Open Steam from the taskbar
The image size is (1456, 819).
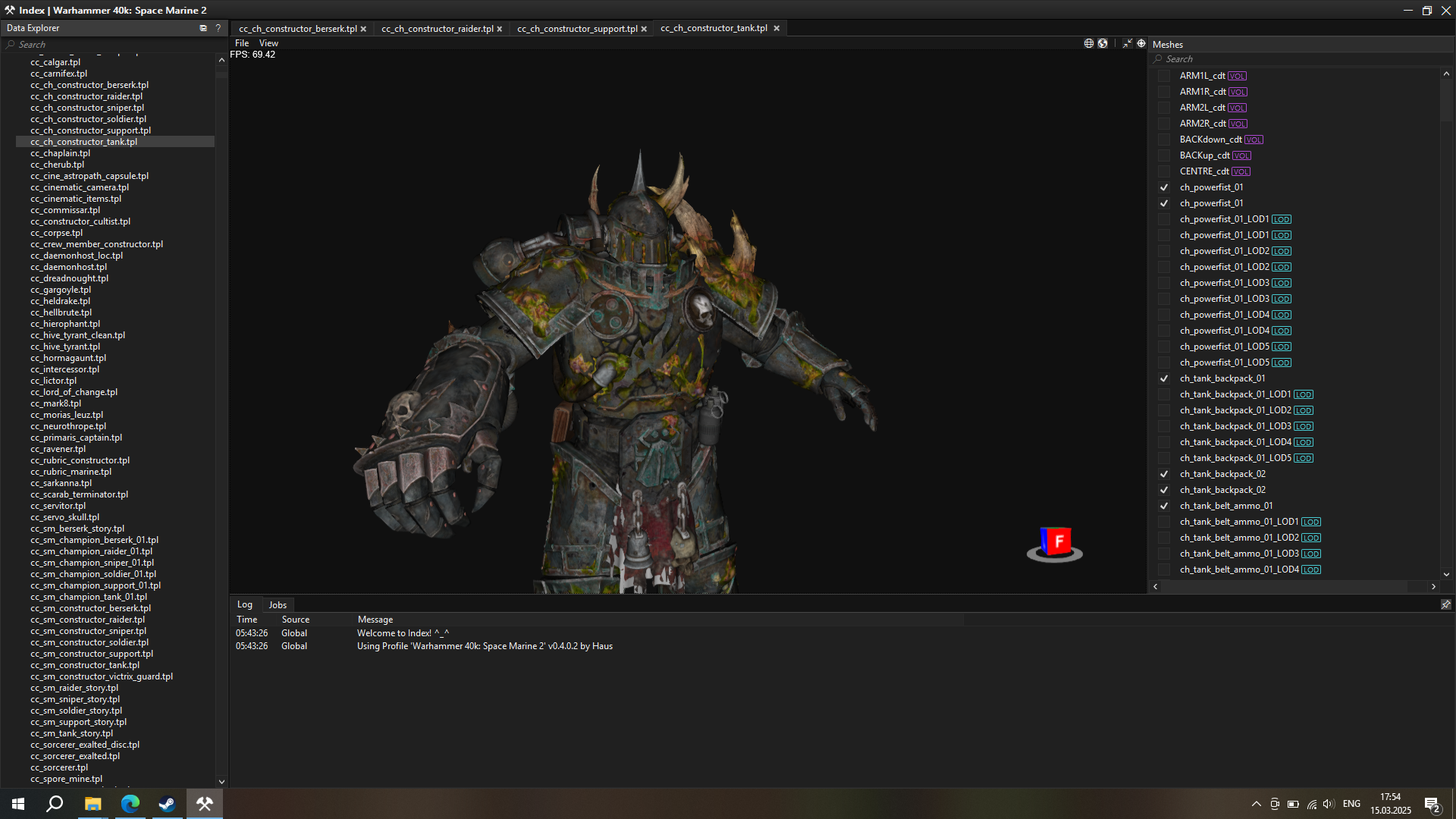click(x=167, y=804)
